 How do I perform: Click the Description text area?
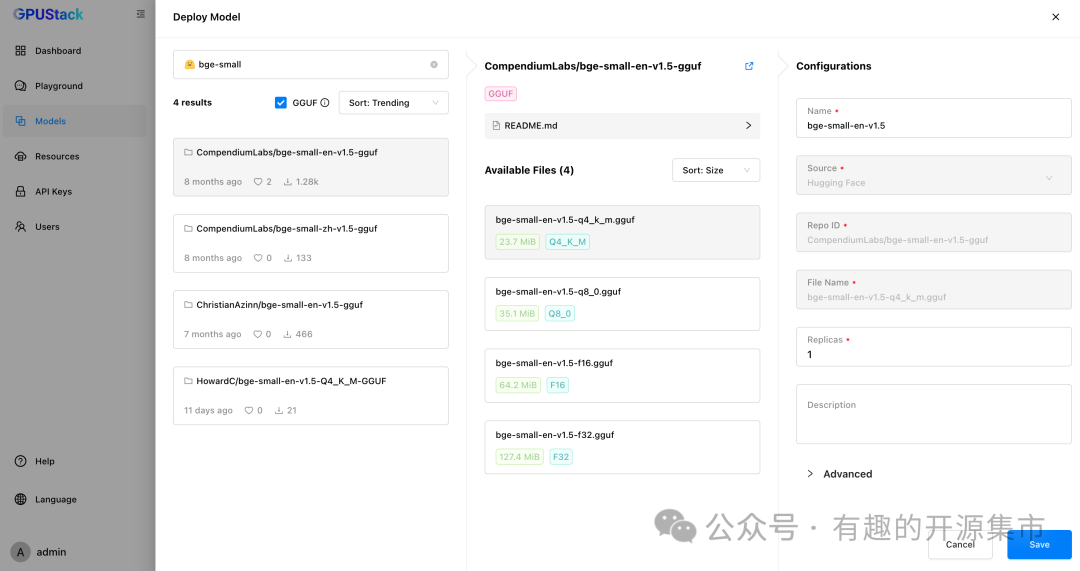[933, 414]
